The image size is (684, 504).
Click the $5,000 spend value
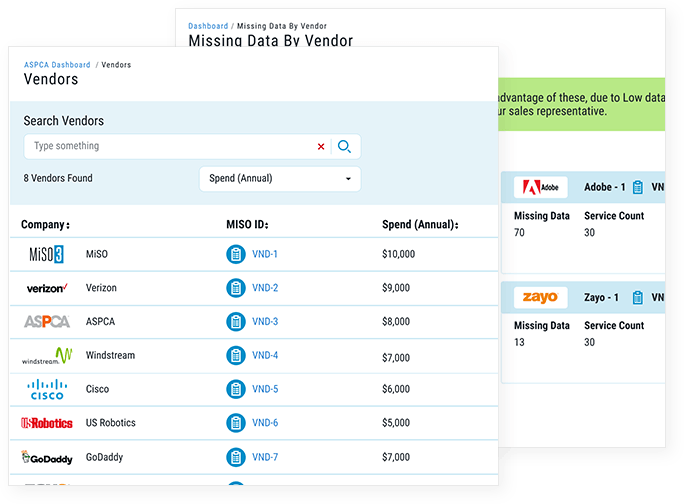coord(396,423)
